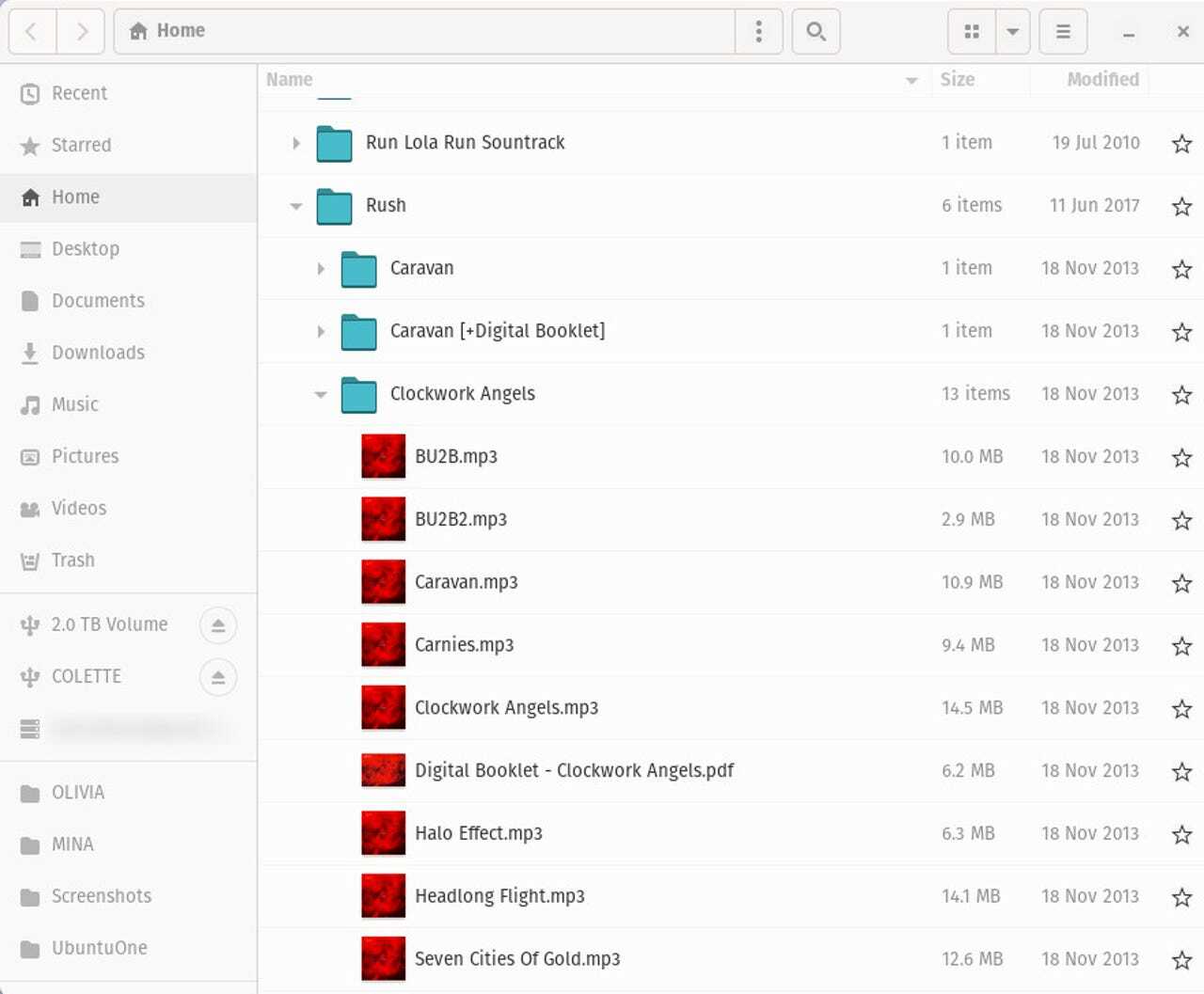Select the Caravan.mp3 album art thumbnail
Image resolution: width=1204 pixels, height=994 pixels.
point(384,582)
